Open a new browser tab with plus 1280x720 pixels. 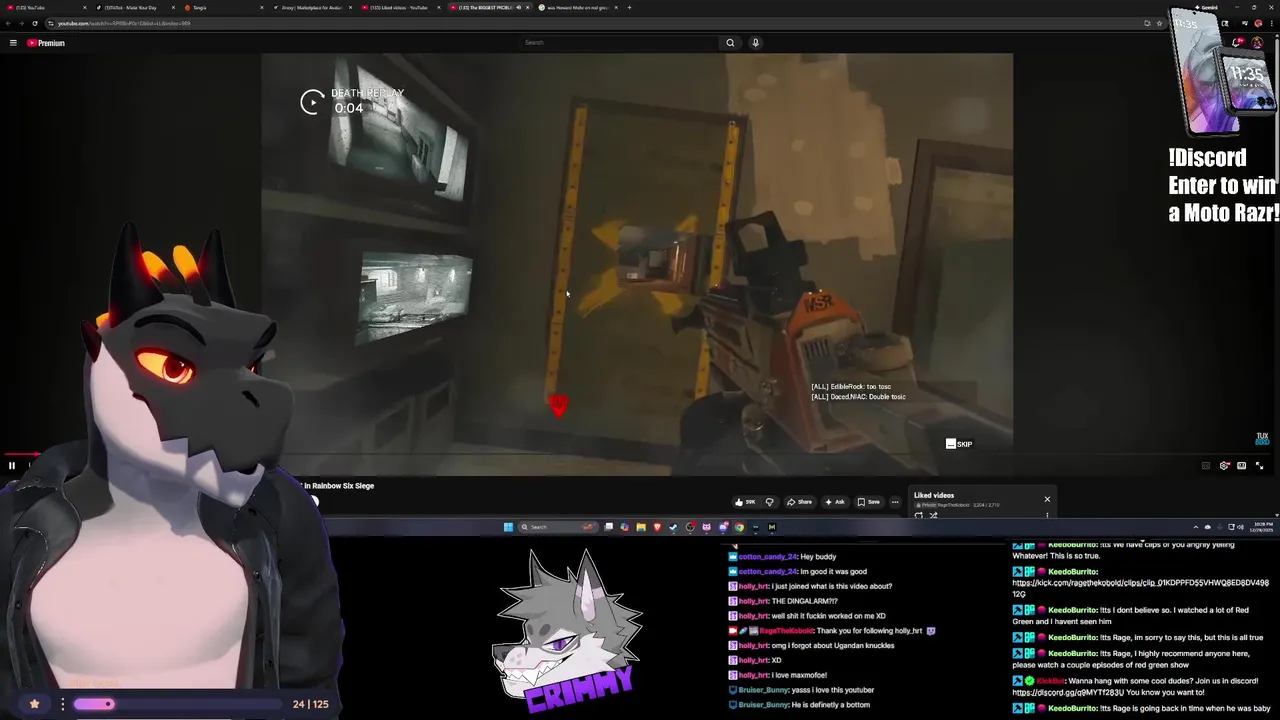629,8
